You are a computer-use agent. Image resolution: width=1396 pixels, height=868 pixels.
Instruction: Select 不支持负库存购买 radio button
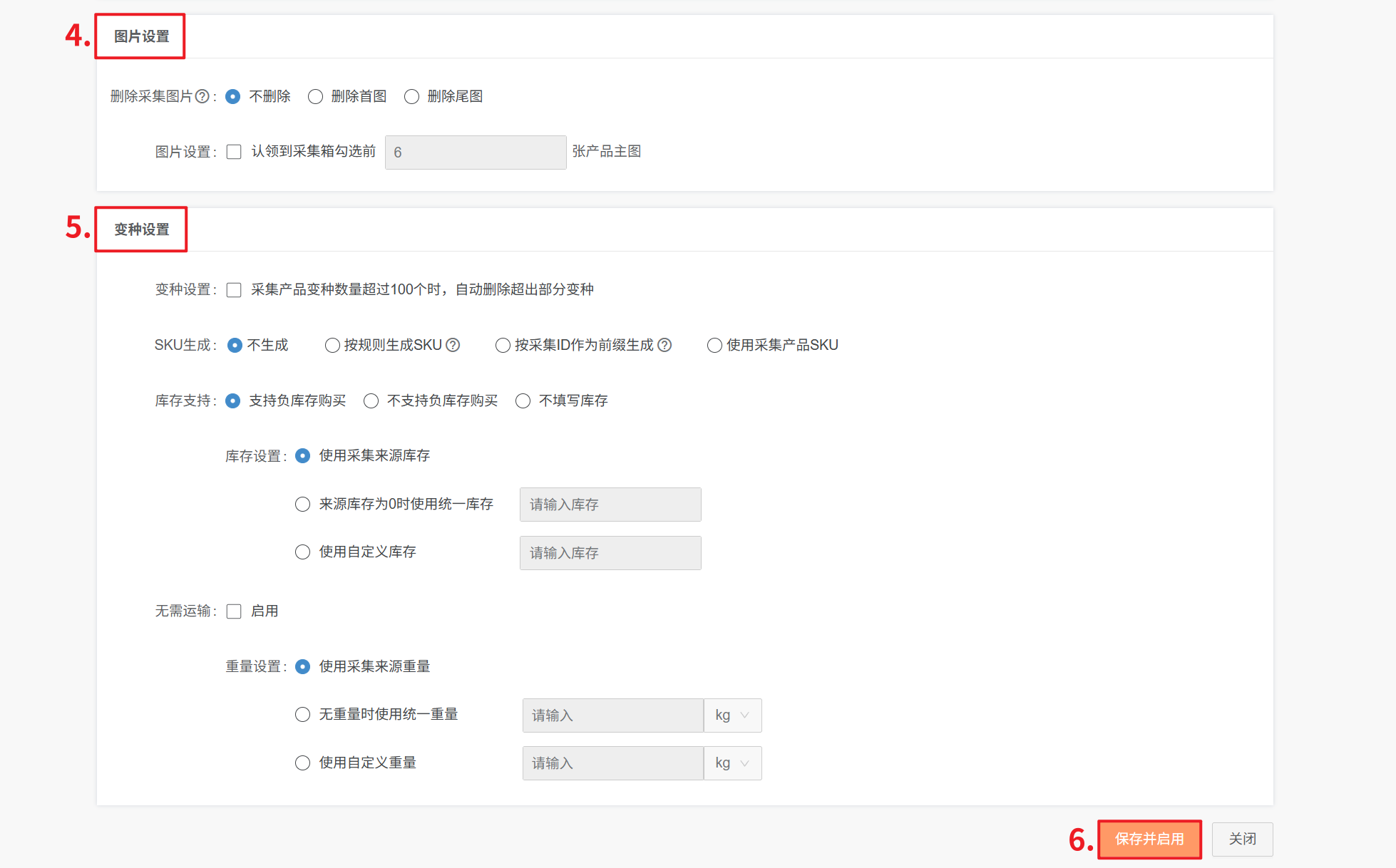point(371,401)
